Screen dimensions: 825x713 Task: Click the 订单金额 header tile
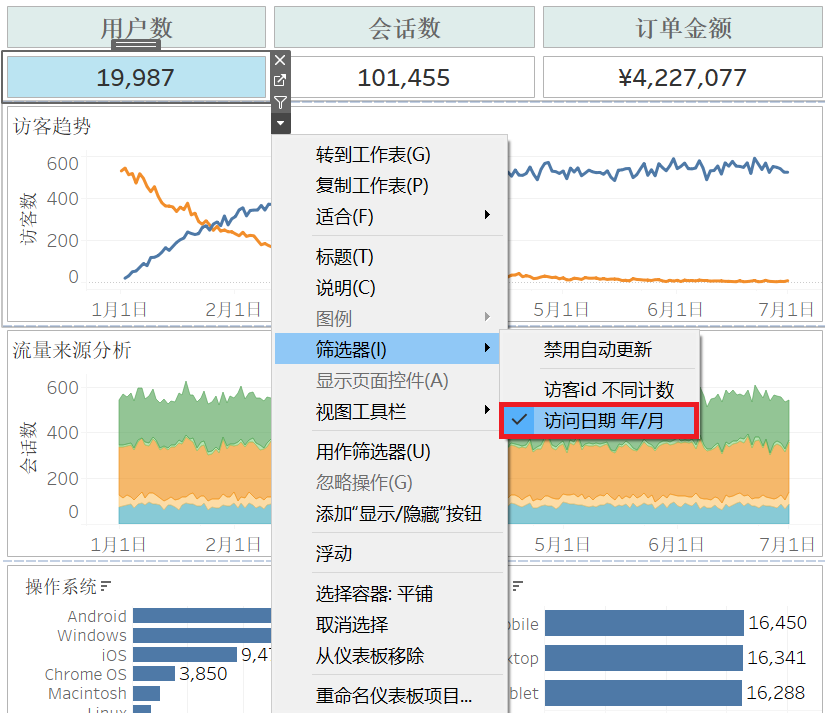click(x=683, y=27)
